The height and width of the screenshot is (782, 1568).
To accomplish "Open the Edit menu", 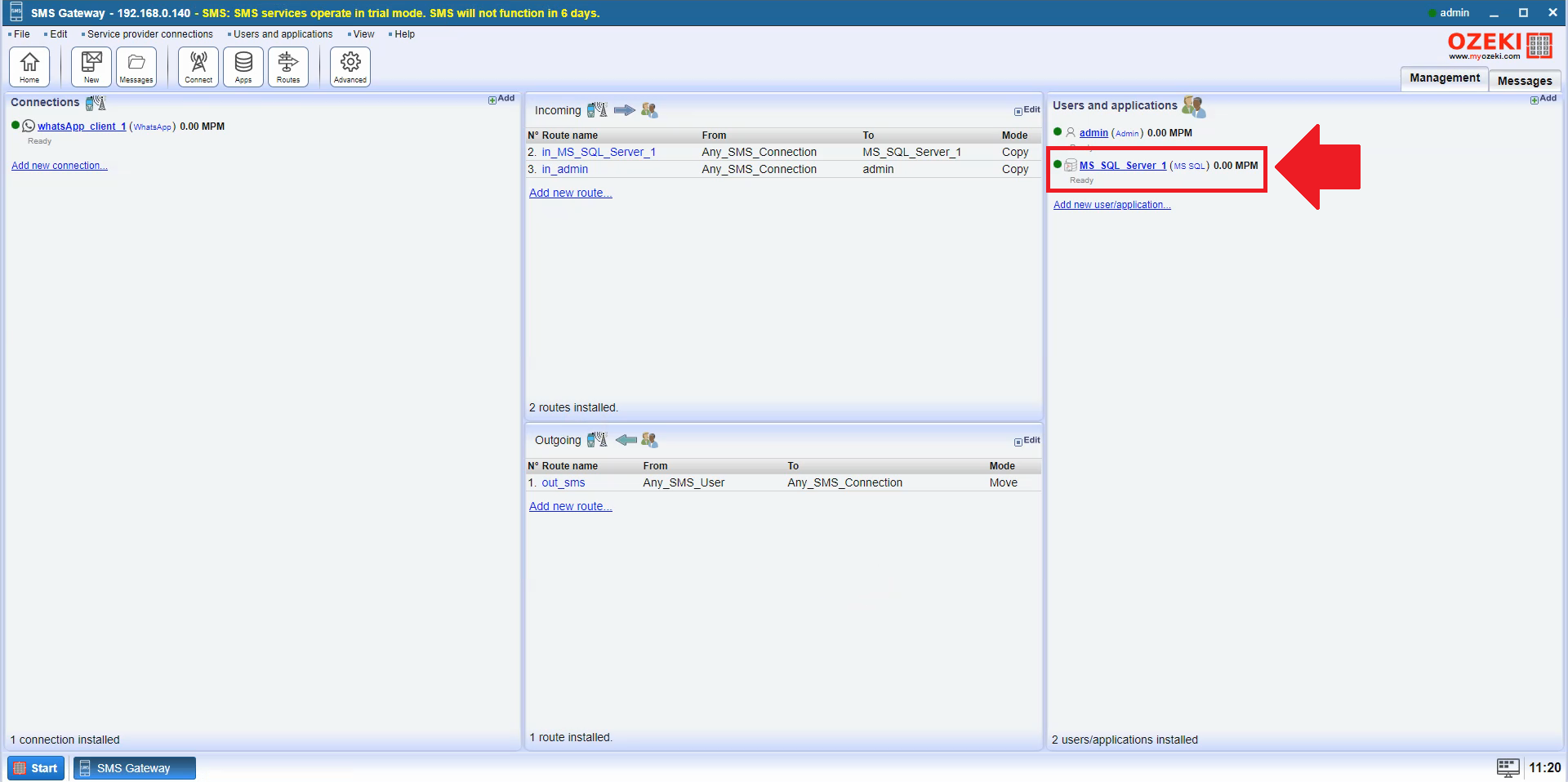I will coord(58,34).
